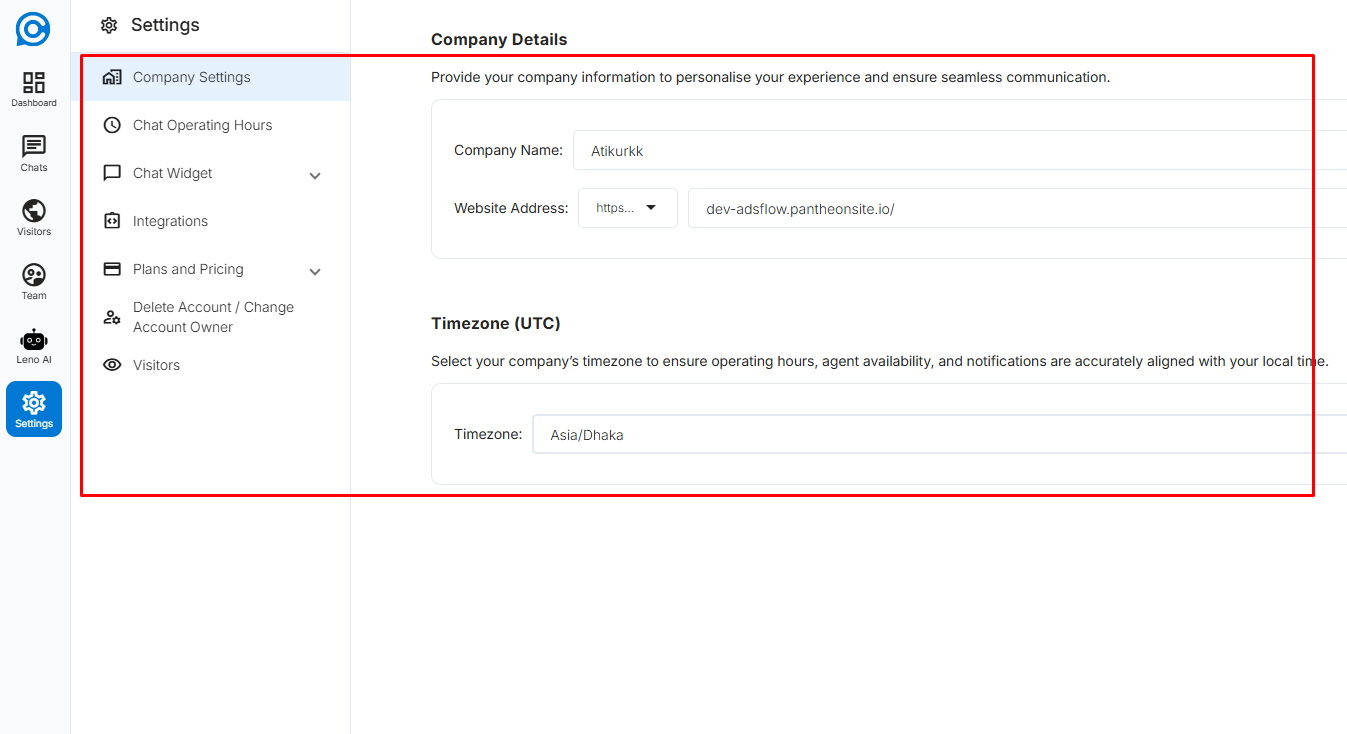1347x734 pixels.
Task: Click the Company Details heading
Action: [499, 40]
